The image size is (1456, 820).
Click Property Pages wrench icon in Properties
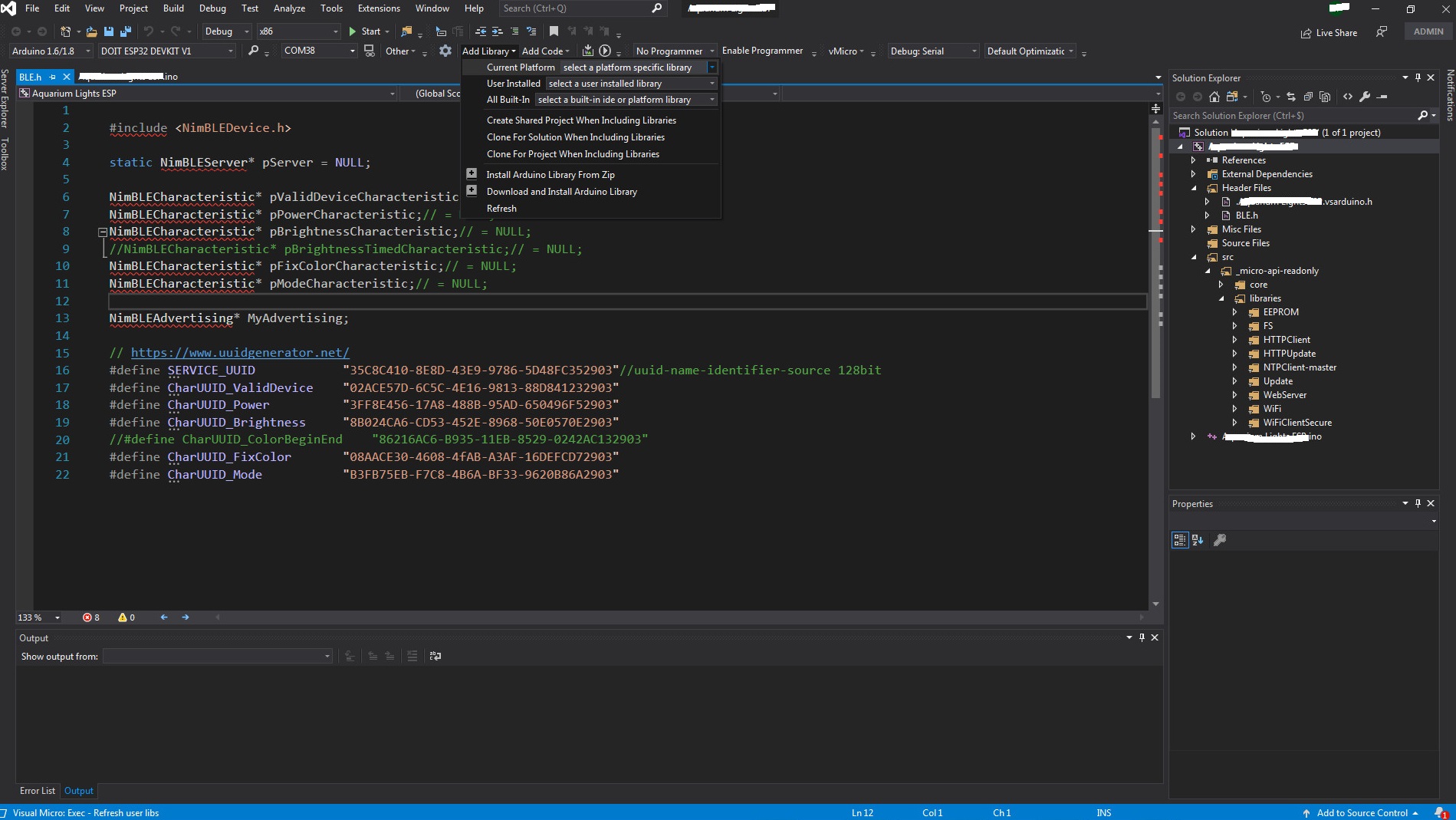coord(1220,540)
